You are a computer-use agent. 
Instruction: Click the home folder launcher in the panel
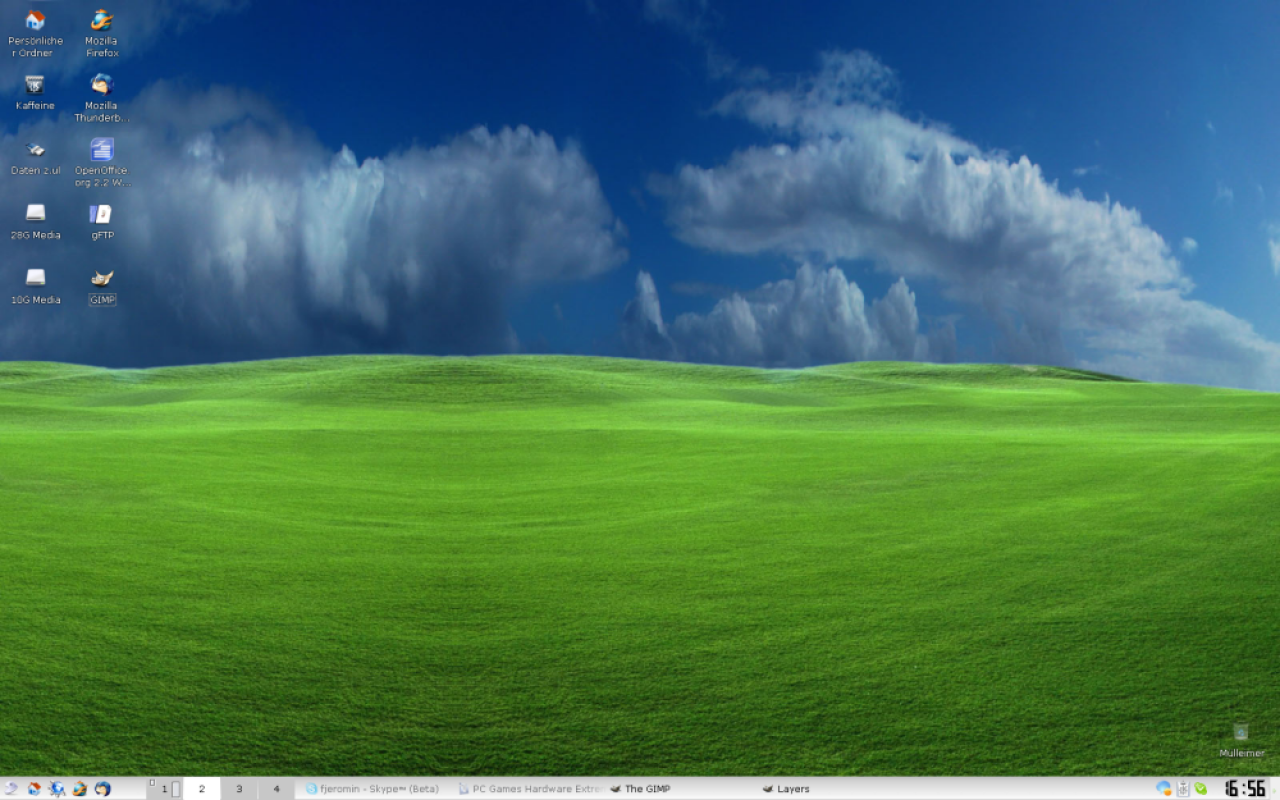pos(34,789)
